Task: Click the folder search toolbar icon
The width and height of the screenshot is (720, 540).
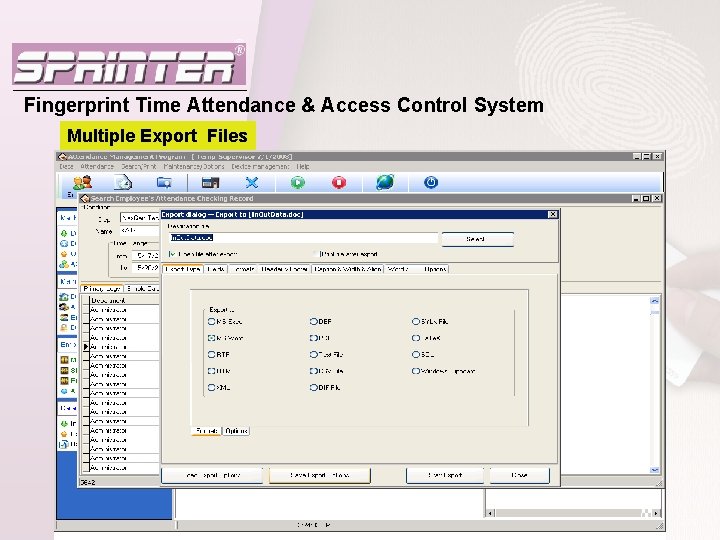Action: click(x=164, y=183)
